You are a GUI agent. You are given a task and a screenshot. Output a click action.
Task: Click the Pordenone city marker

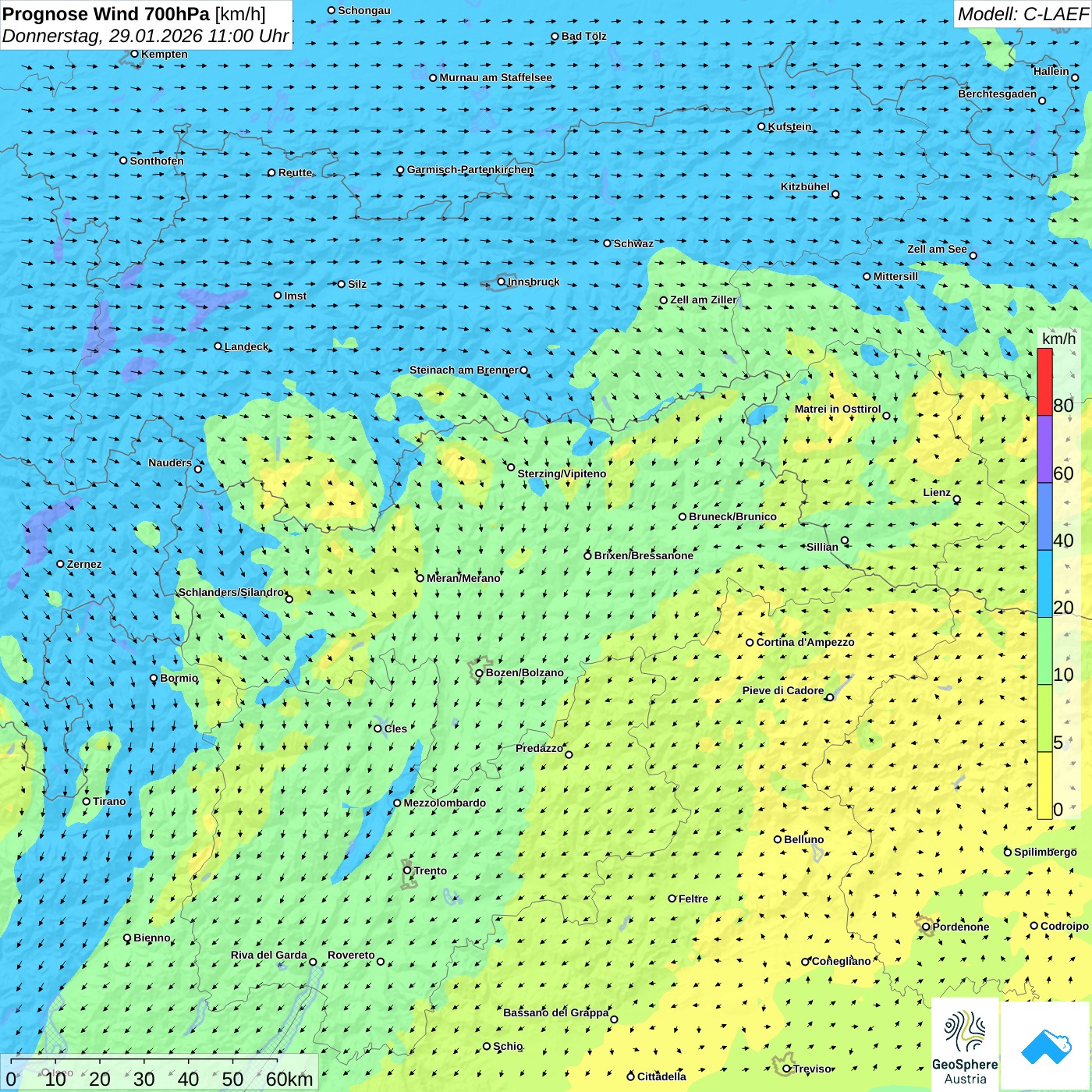(x=927, y=927)
